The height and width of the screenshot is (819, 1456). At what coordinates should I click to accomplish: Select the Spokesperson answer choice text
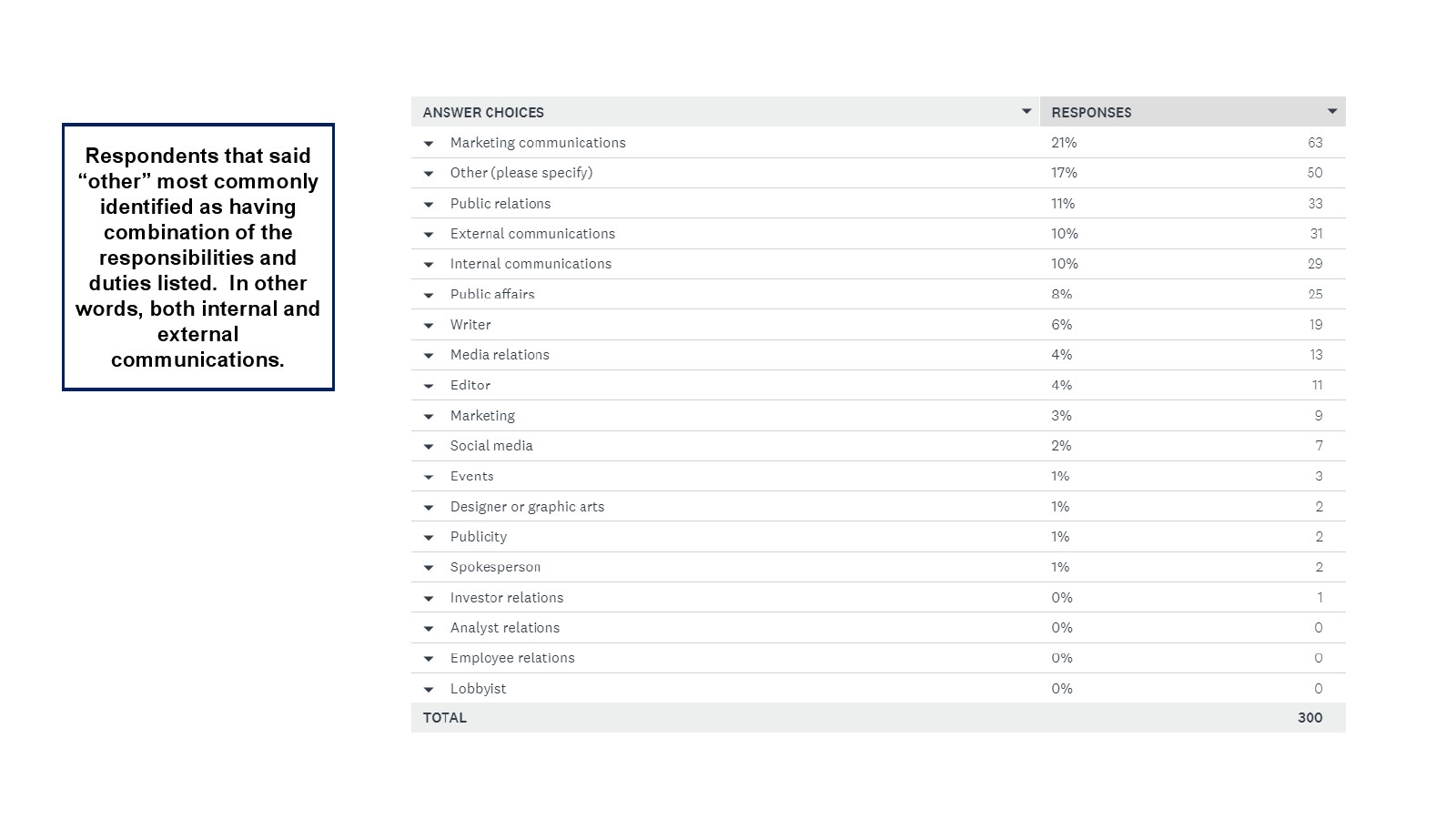tap(495, 567)
